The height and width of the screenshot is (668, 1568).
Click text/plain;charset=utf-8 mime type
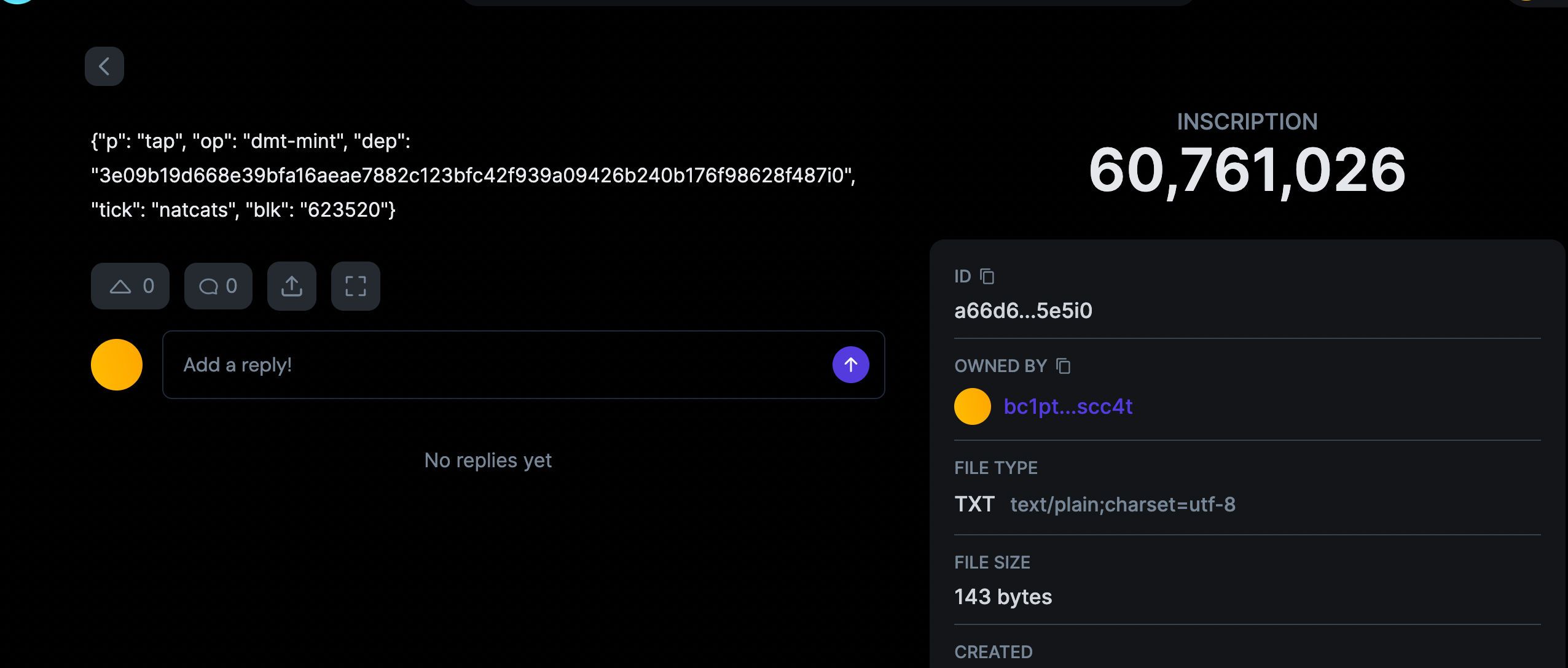[1123, 505]
